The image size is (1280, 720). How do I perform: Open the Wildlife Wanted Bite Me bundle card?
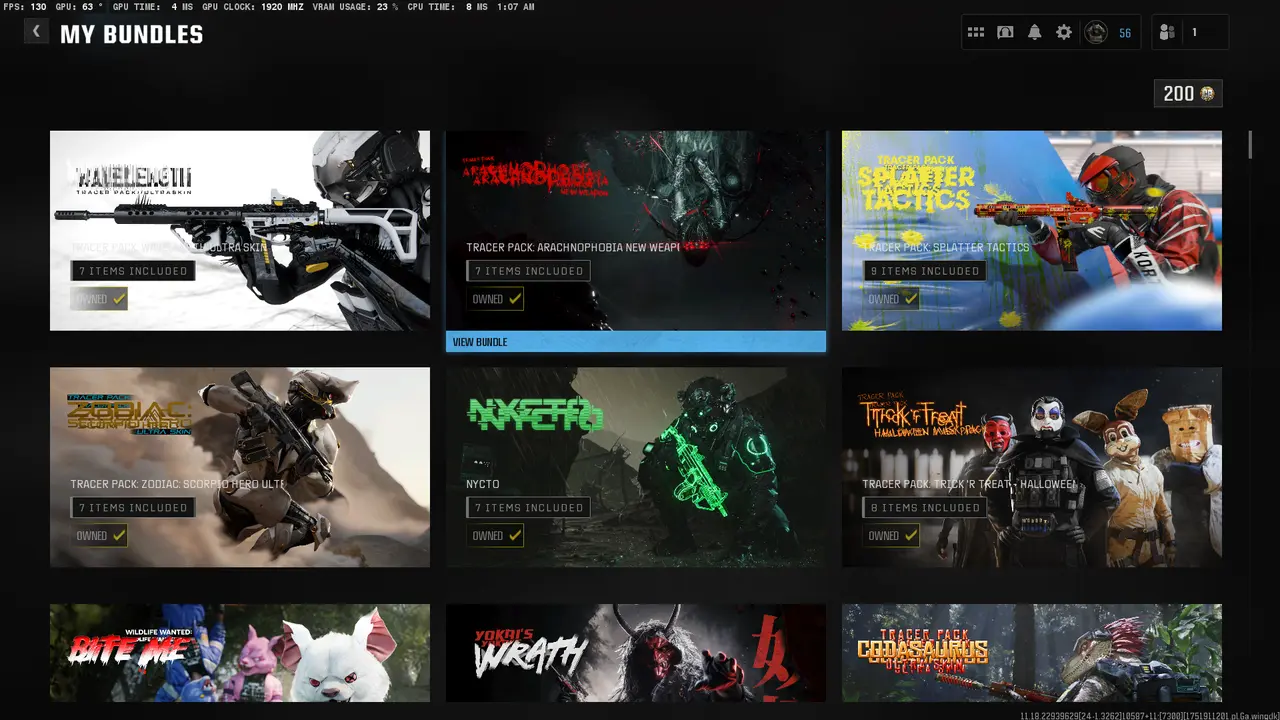[x=240, y=653]
